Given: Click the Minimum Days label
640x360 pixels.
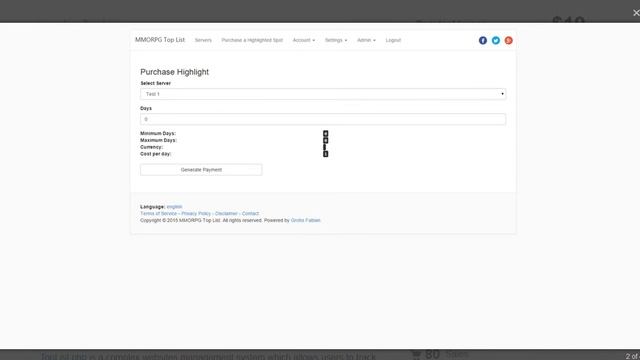Looking at the screenshot, I should pos(158,133).
